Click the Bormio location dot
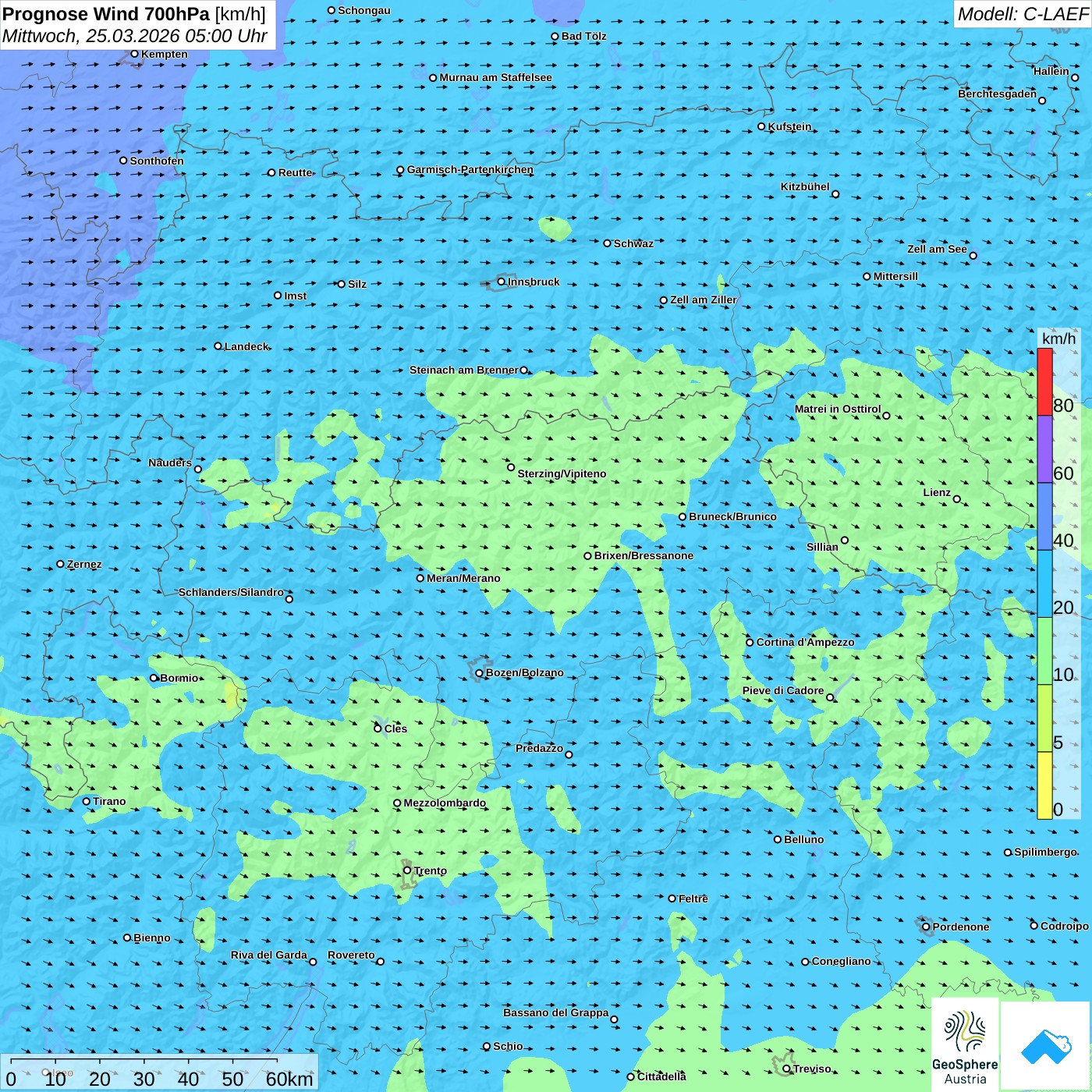Viewport: 1092px width, 1092px height. (154, 678)
